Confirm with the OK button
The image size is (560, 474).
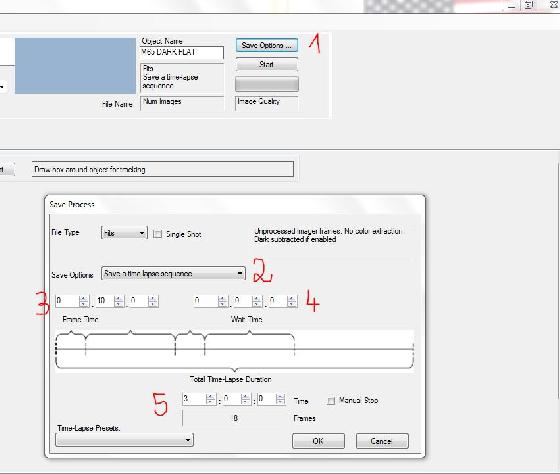pos(318,441)
